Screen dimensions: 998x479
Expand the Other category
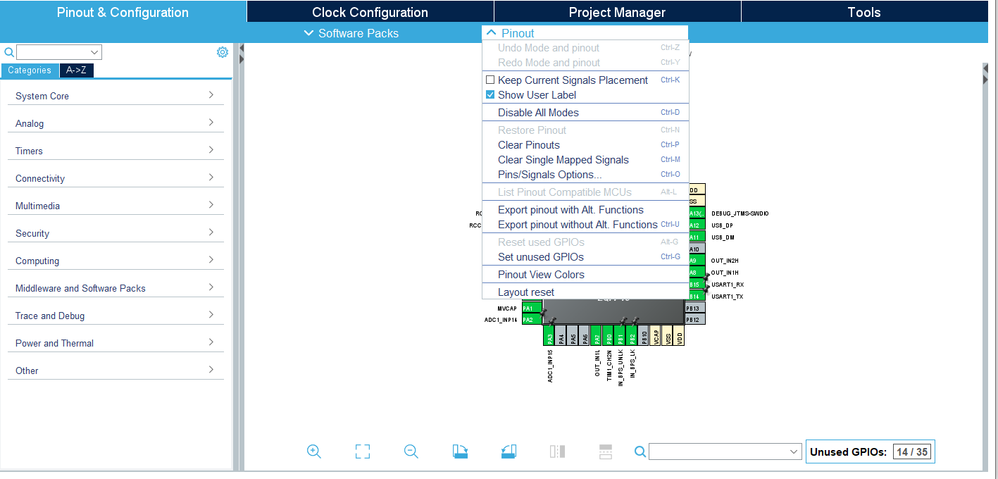tap(115, 370)
